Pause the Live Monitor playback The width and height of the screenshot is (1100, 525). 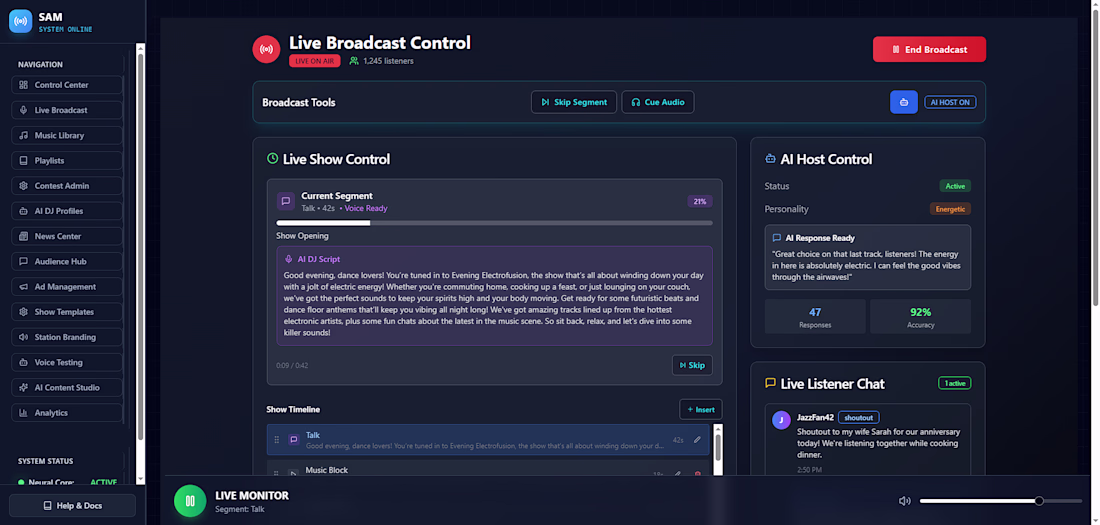pos(190,501)
